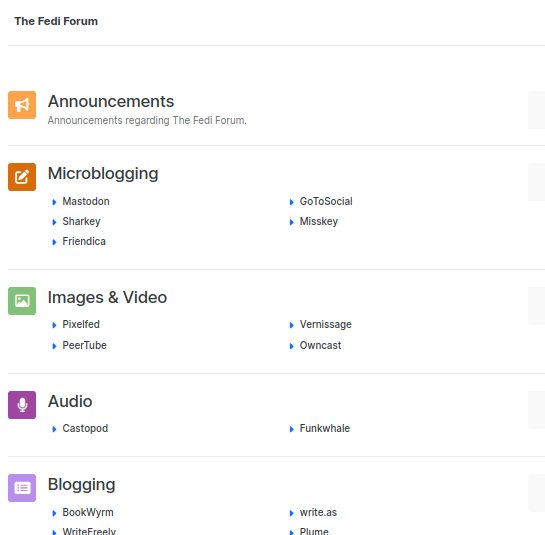
Task: Open the Audio category heading
Action: pos(70,401)
